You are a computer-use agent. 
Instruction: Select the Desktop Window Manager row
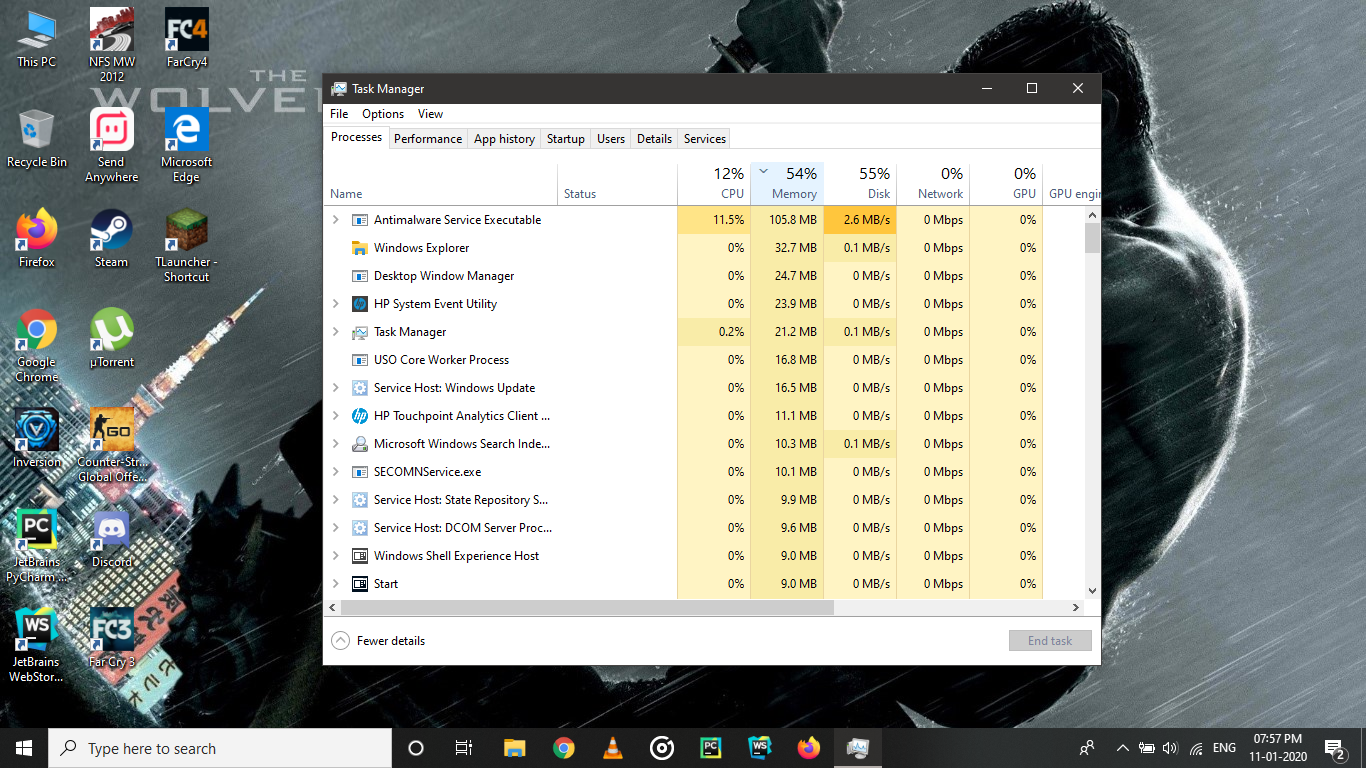pos(704,276)
